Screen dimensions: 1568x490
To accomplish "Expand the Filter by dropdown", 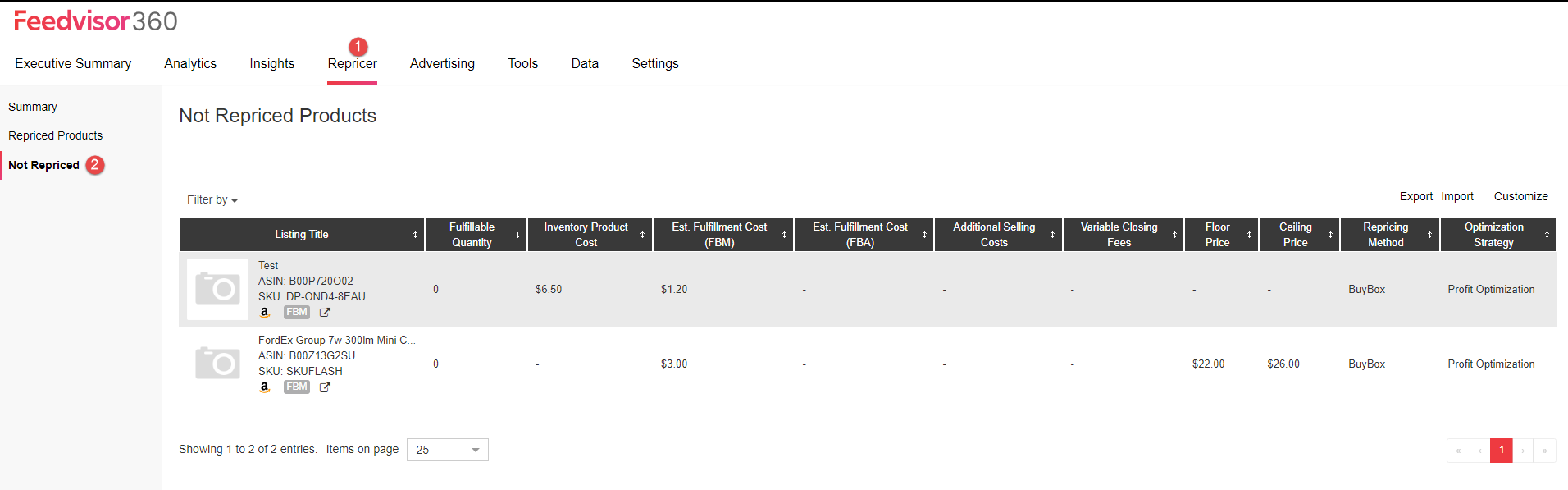I will (212, 199).
